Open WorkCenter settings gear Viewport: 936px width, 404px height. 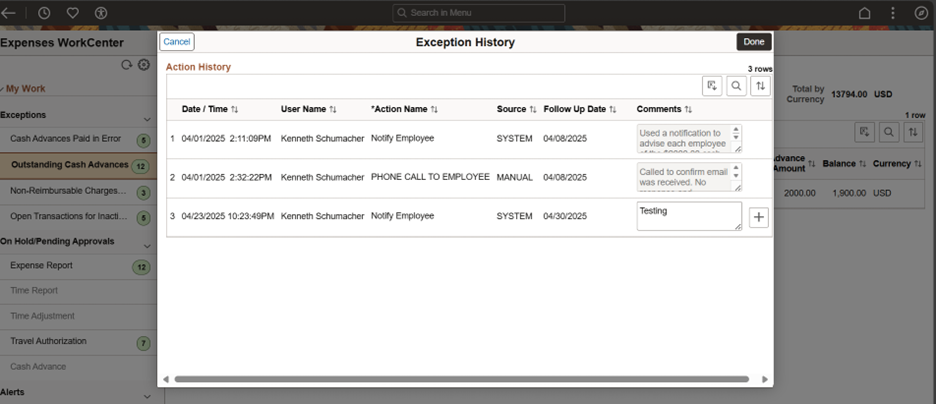(144, 65)
